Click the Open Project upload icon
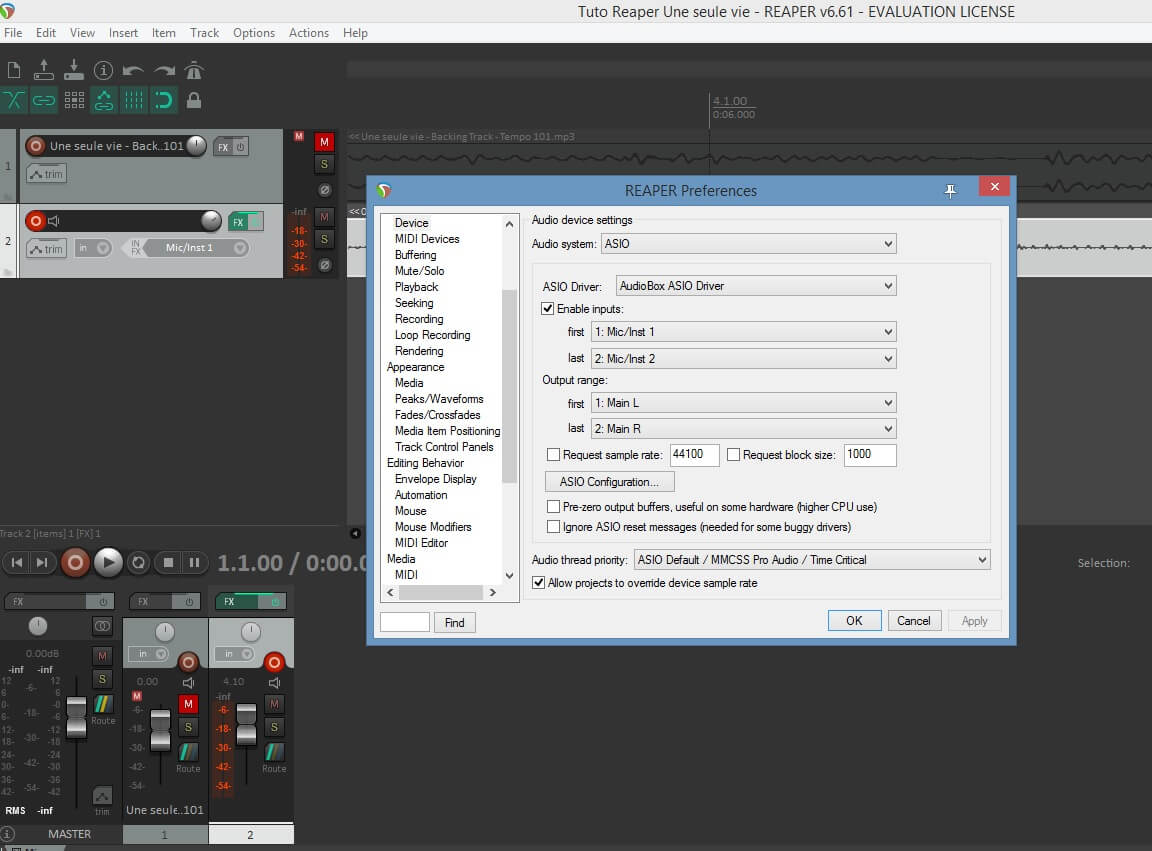This screenshot has height=851, width=1152. pyautogui.click(x=43, y=70)
